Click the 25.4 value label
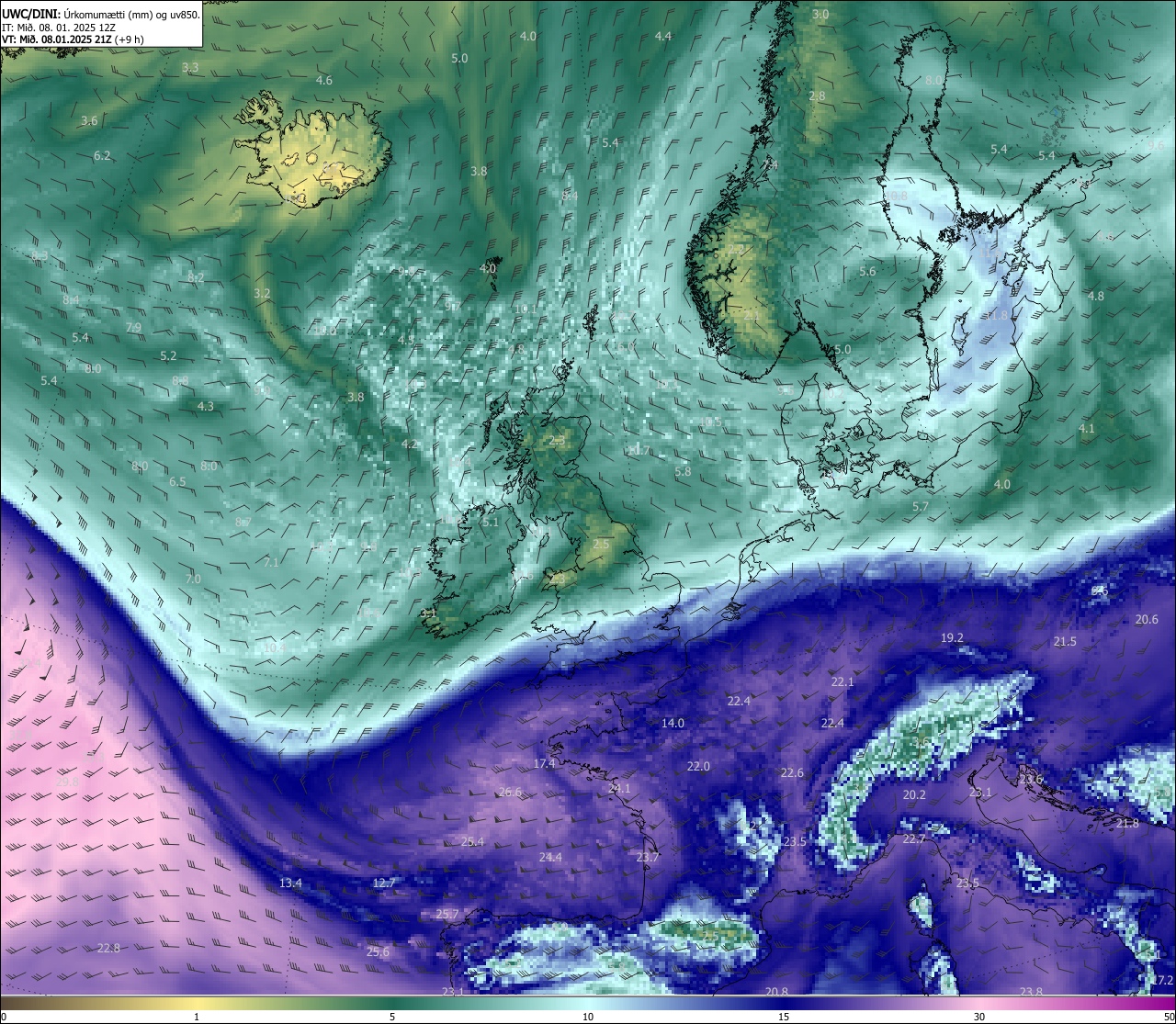 pyautogui.click(x=472, y=841)
